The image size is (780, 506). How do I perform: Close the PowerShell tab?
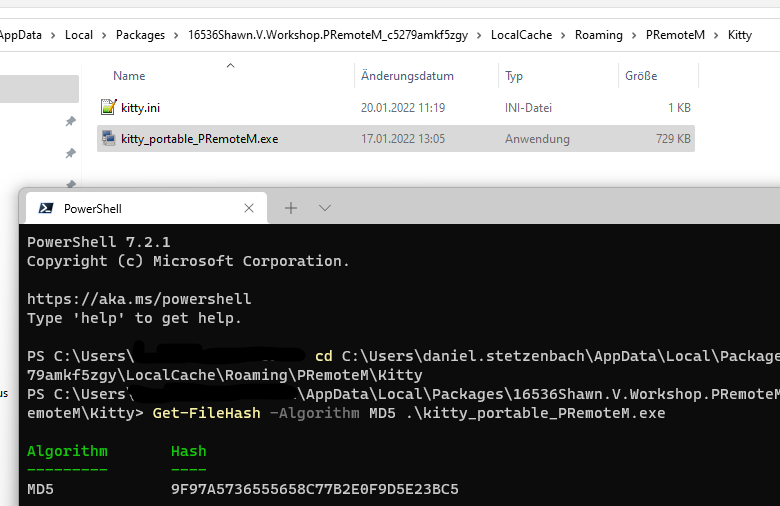[x=249, y=208]
